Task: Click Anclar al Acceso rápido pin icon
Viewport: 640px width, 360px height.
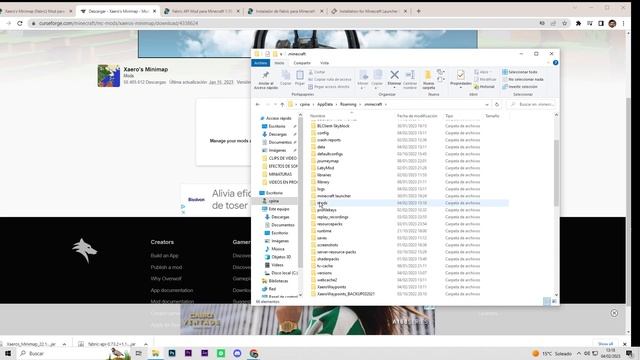Action: [x=266, y=75]
